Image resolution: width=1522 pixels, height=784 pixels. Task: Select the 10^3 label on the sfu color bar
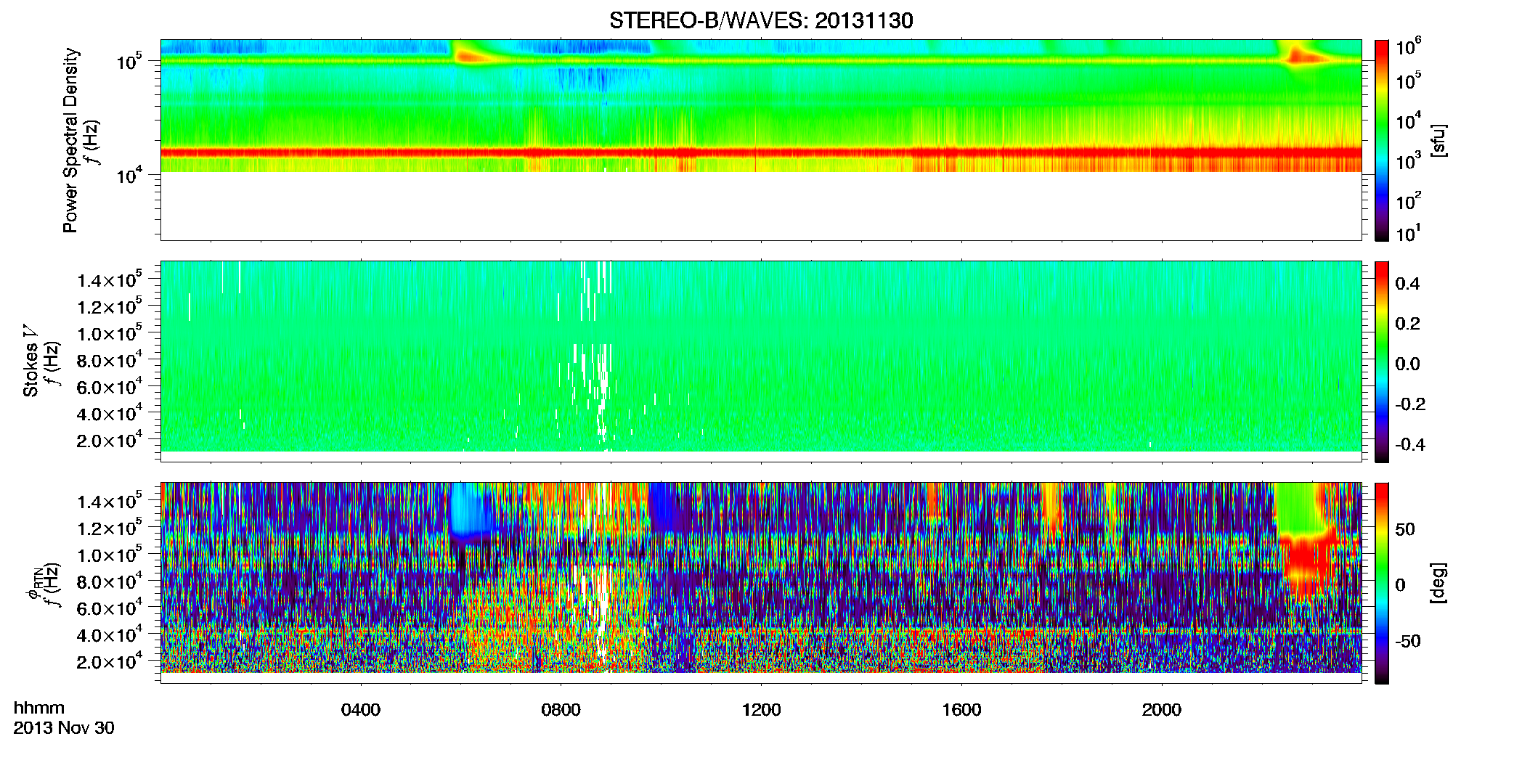click(1408, 160)
